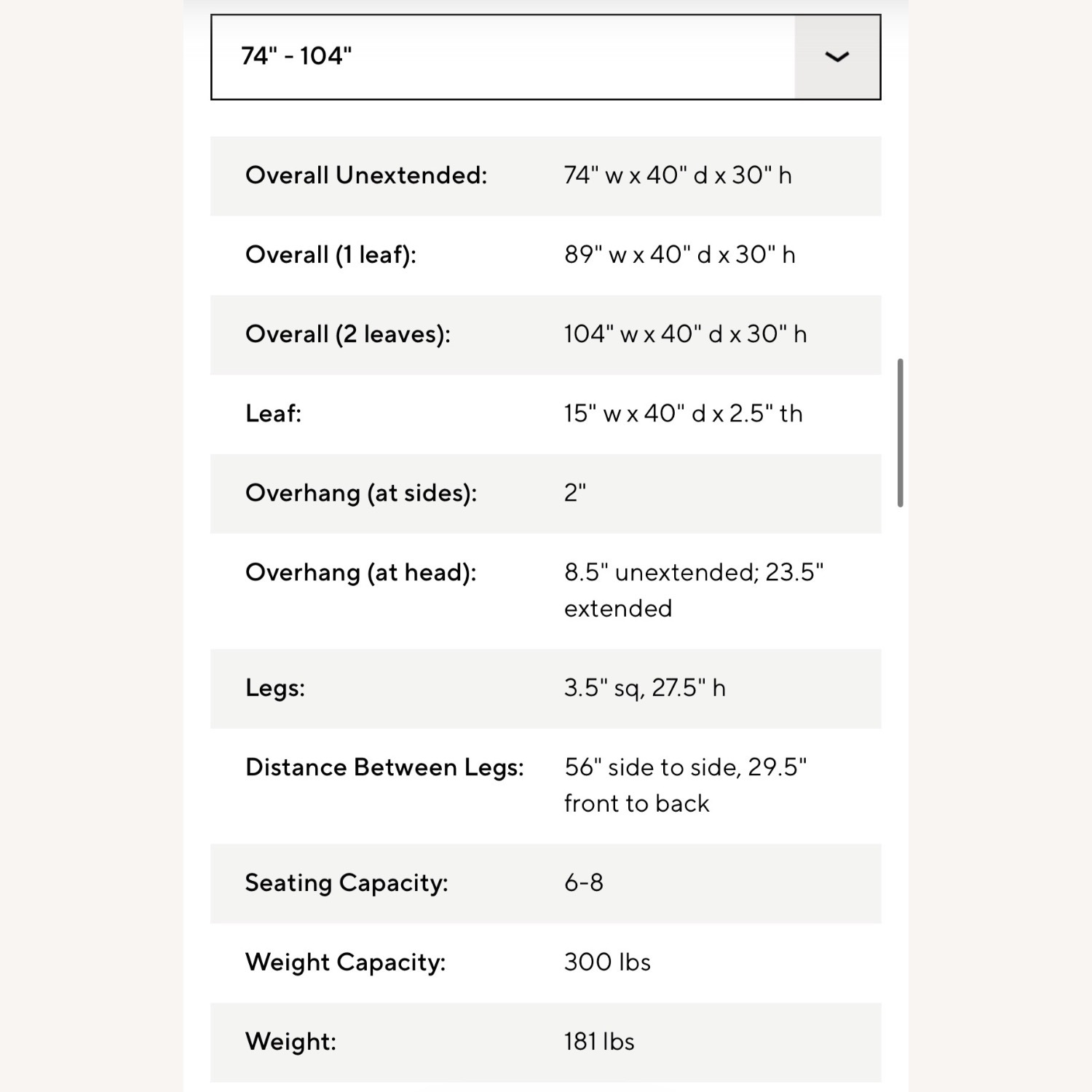
Task: Select the 6-8 seating capacity value
Action: (584, 883)
